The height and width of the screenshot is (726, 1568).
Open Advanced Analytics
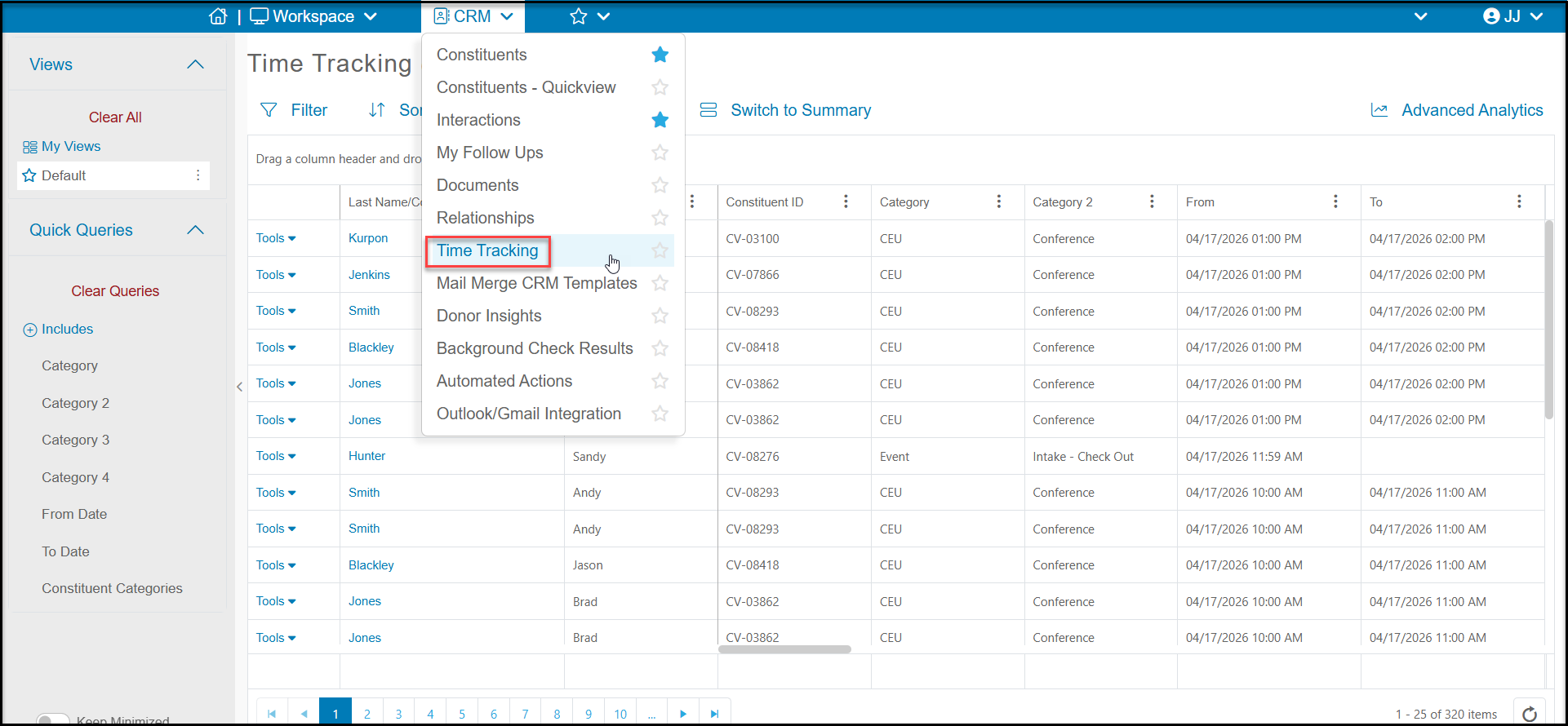pyautogui.click(x=1457, y=110)
